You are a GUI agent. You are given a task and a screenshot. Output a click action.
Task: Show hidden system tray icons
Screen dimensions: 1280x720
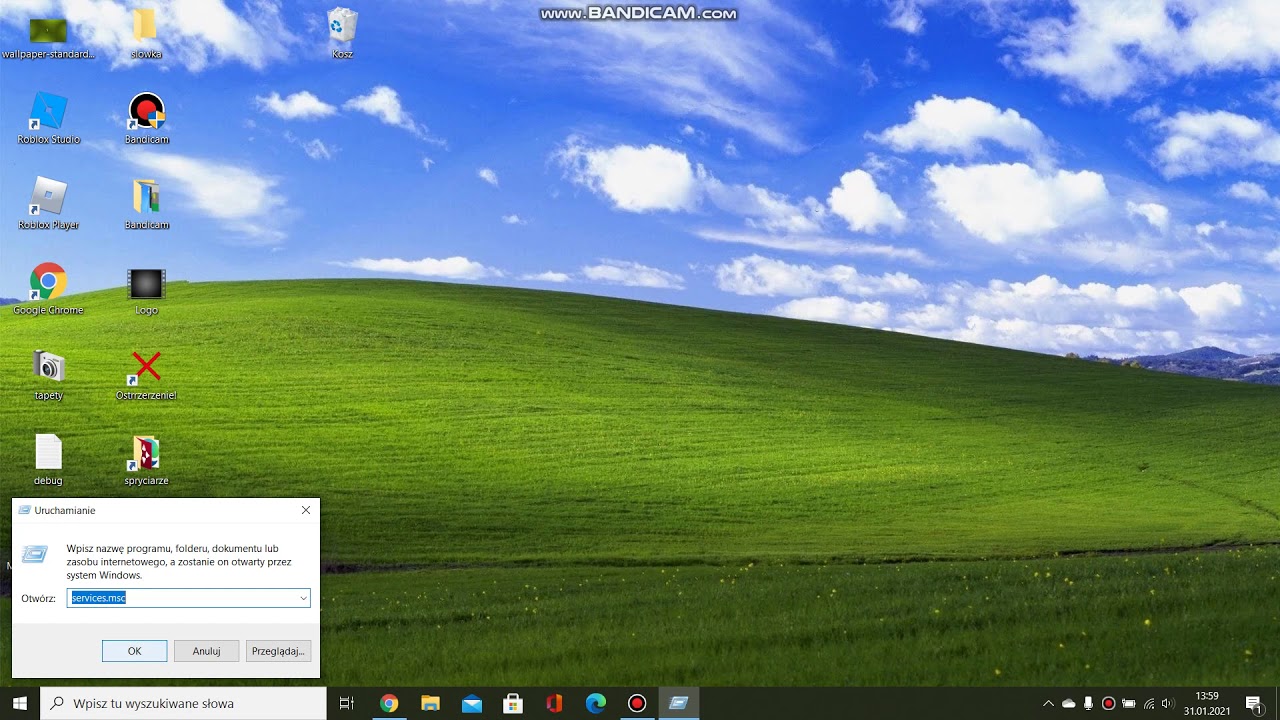click(1048, 703)
